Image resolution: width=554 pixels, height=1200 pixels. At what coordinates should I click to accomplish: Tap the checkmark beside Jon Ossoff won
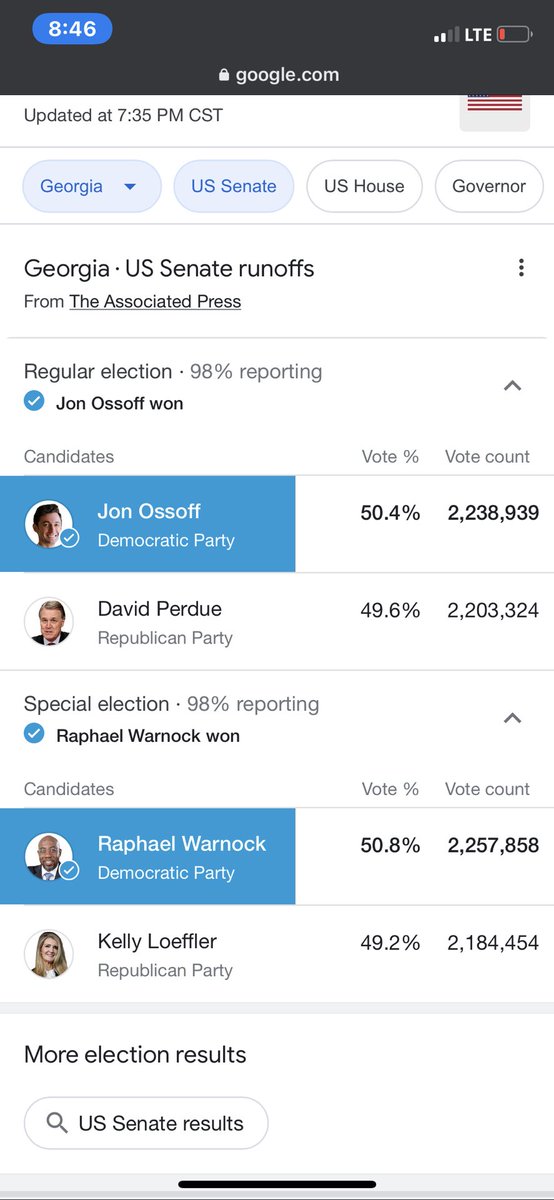pos(34,402)
